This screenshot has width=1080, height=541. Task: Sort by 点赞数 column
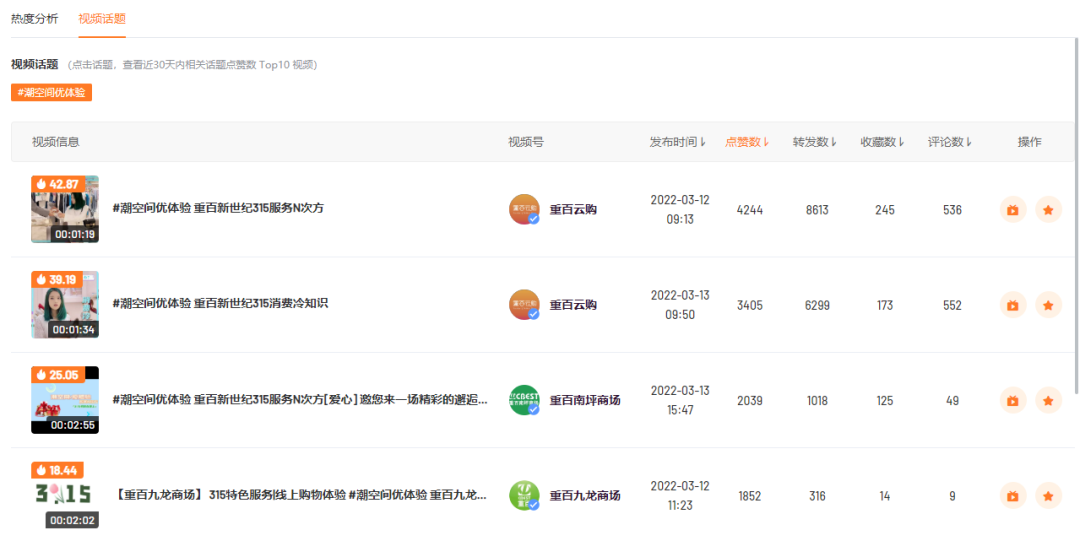click(747, 142)
